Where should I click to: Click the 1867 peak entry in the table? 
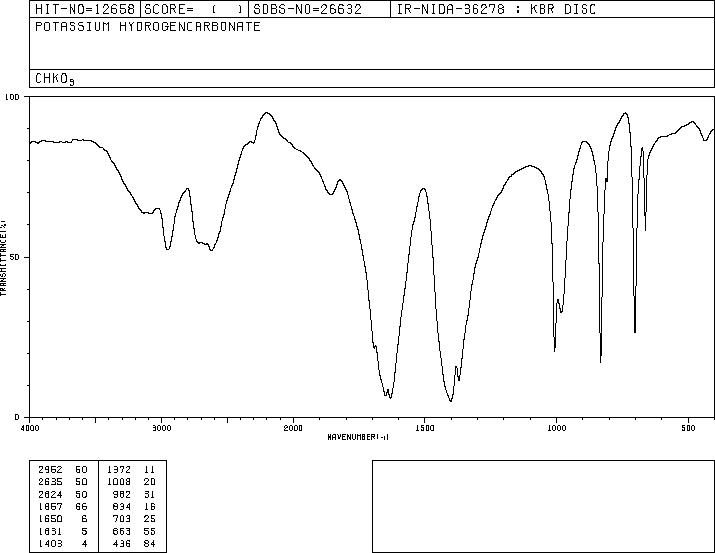coord(50,506)
